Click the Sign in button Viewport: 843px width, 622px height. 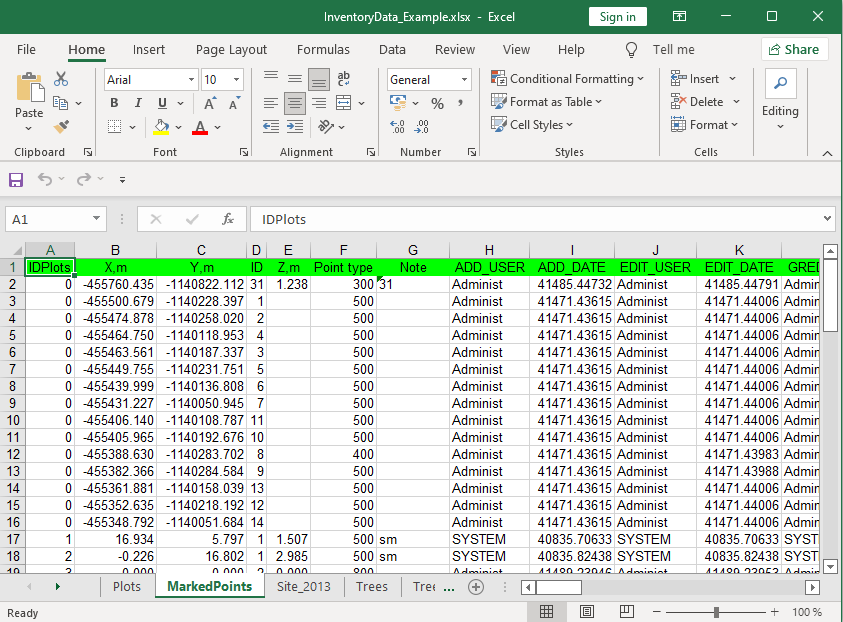617,17
